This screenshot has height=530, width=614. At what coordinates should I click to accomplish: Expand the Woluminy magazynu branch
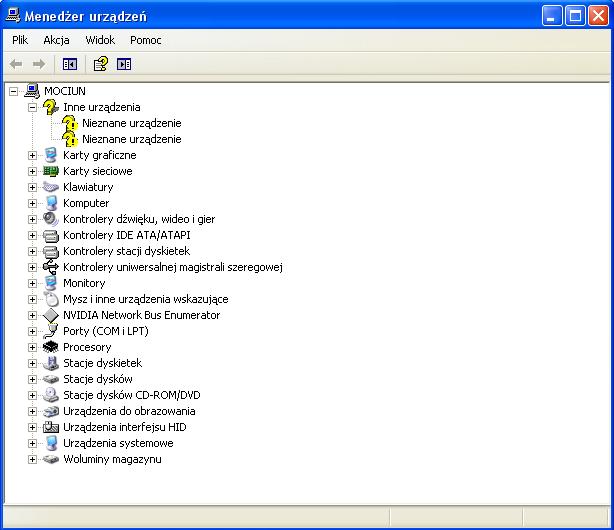(x=33, y=459)
